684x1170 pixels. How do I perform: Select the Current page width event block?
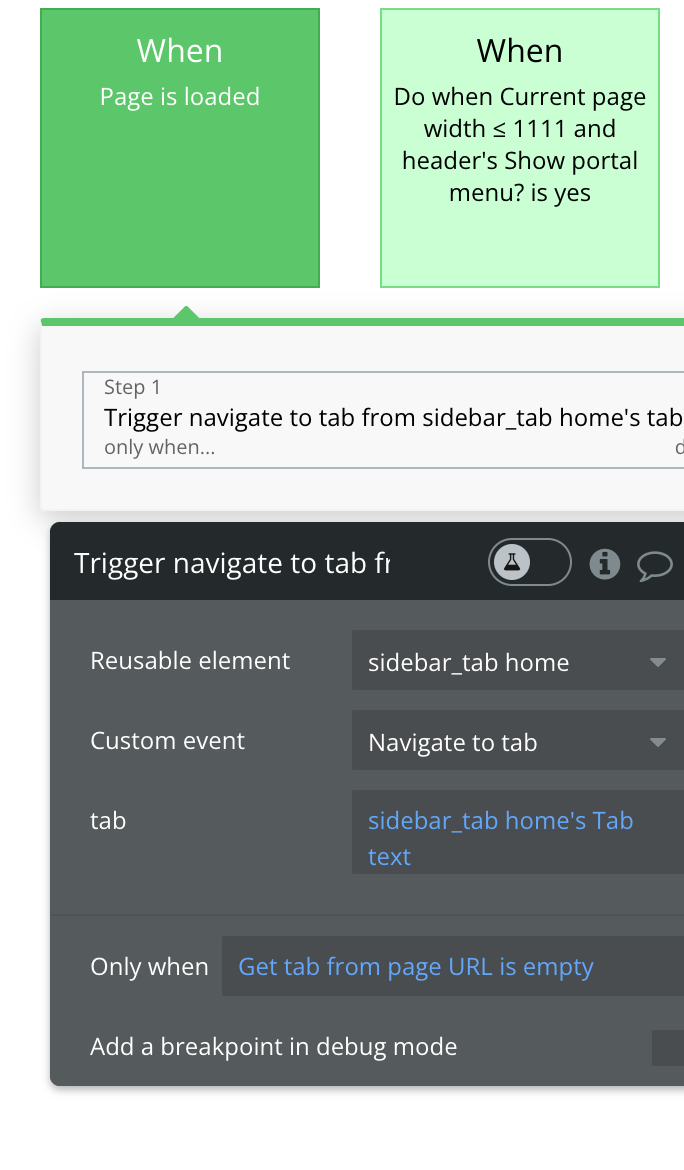pyautogui.click(x=520, y=148)
